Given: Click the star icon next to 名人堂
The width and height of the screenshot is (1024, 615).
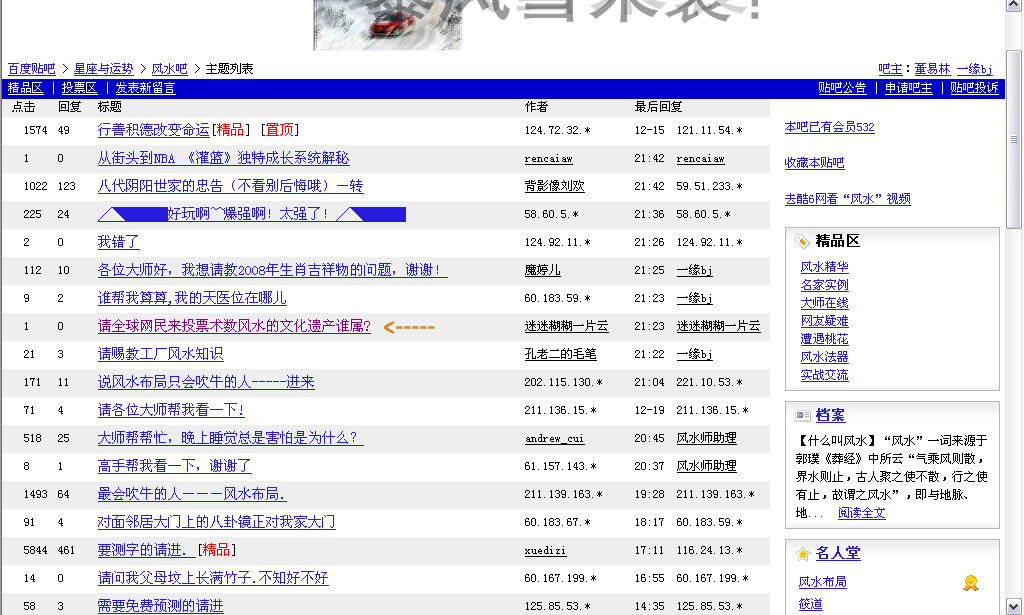Looking at the screenshot, I should (802, 553).
